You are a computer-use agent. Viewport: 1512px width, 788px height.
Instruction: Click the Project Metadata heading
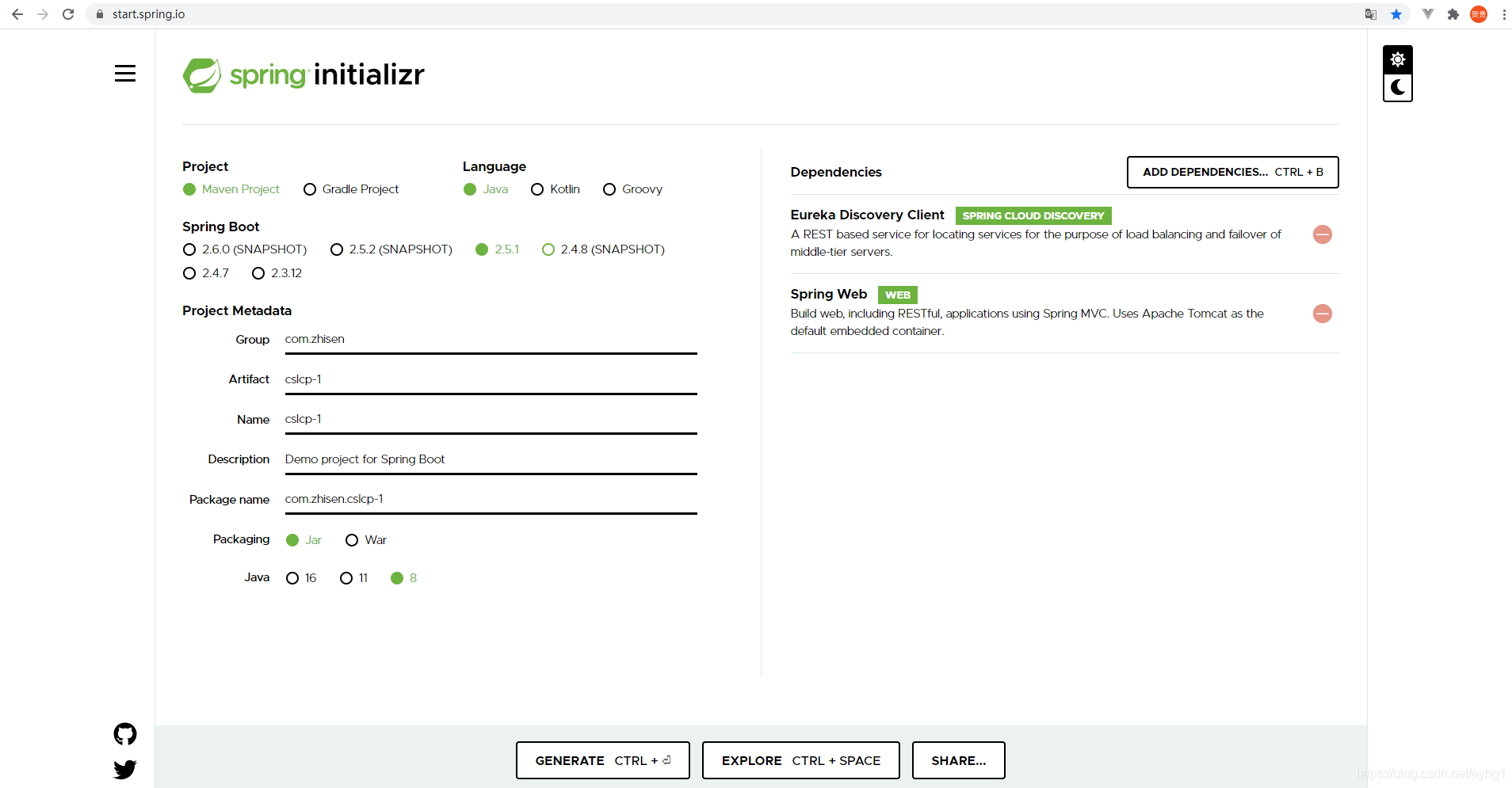coord(237,310)
